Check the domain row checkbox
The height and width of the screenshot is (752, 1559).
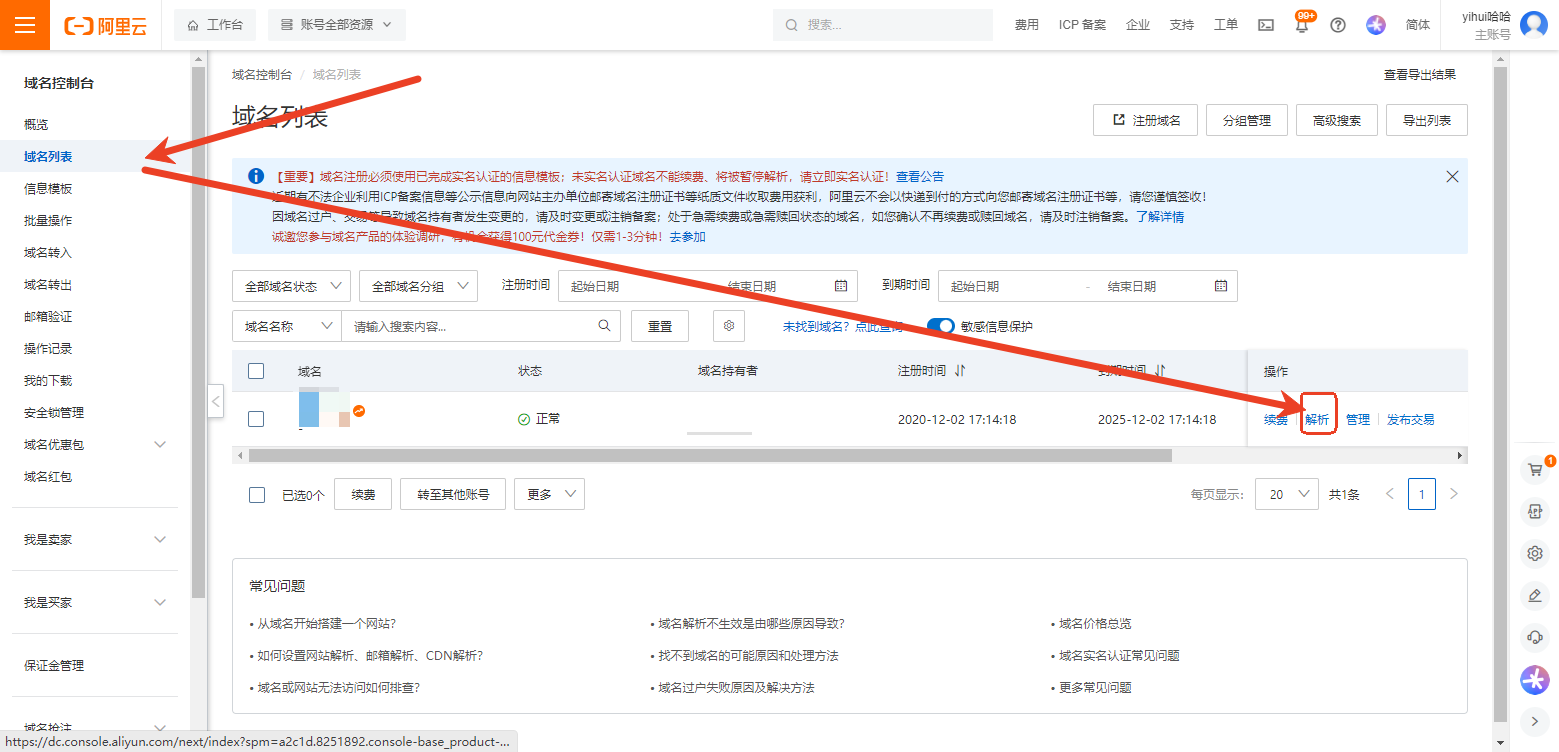(x=256, y=419)
